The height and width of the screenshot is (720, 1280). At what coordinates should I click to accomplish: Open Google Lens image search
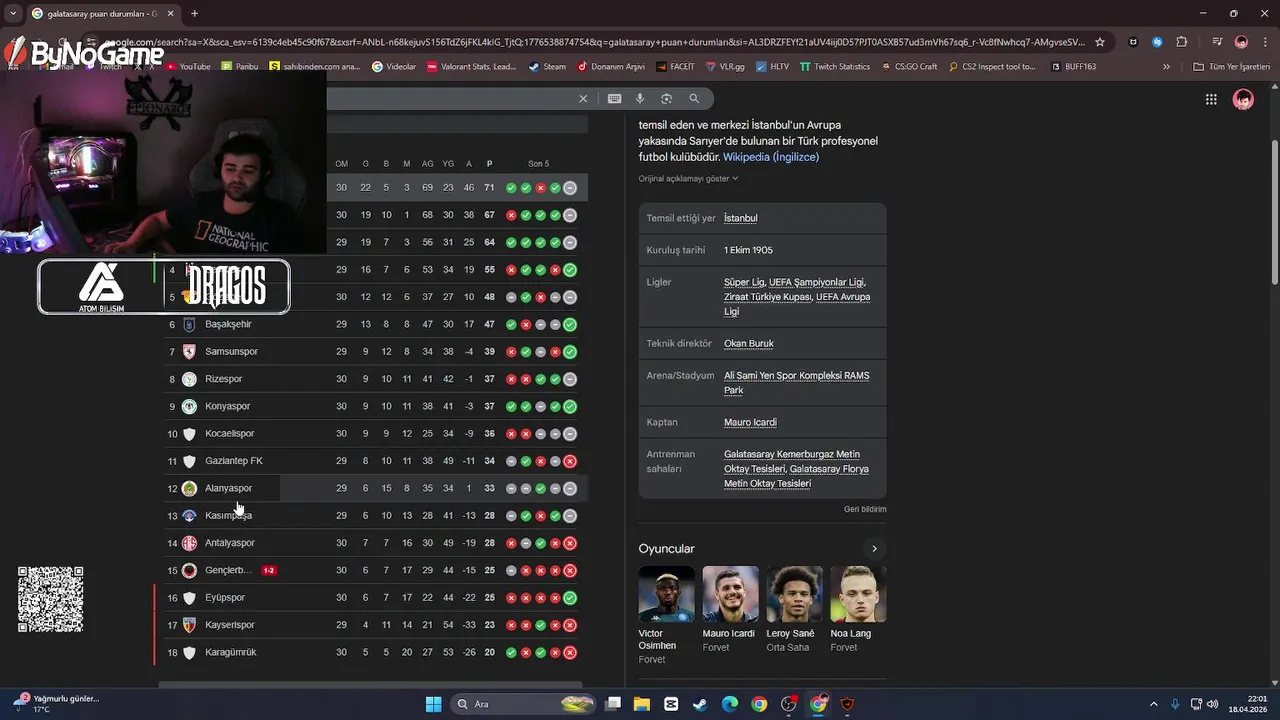[666, 99]
